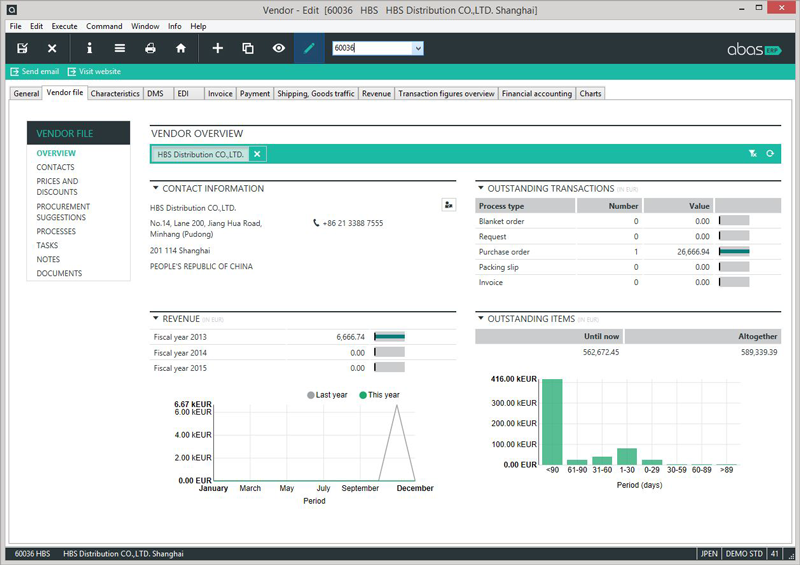The image size is (800, 565).
Task: Click the pencil edit mode icon
Action: [309, 48]
